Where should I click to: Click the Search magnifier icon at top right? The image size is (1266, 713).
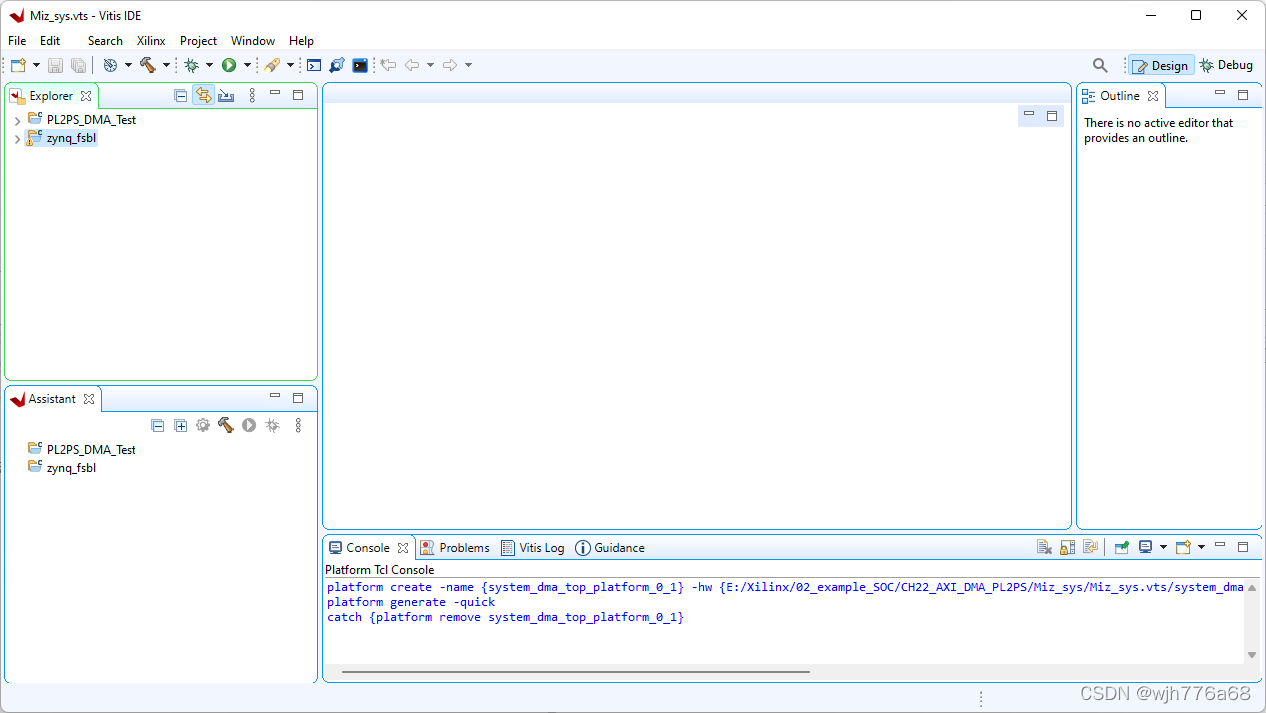point(1100,65)
